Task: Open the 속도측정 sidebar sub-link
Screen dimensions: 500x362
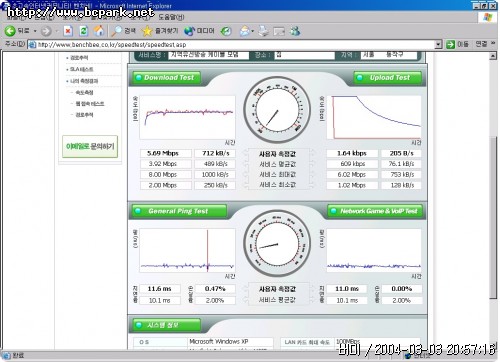Action: (x=84, y=92)
